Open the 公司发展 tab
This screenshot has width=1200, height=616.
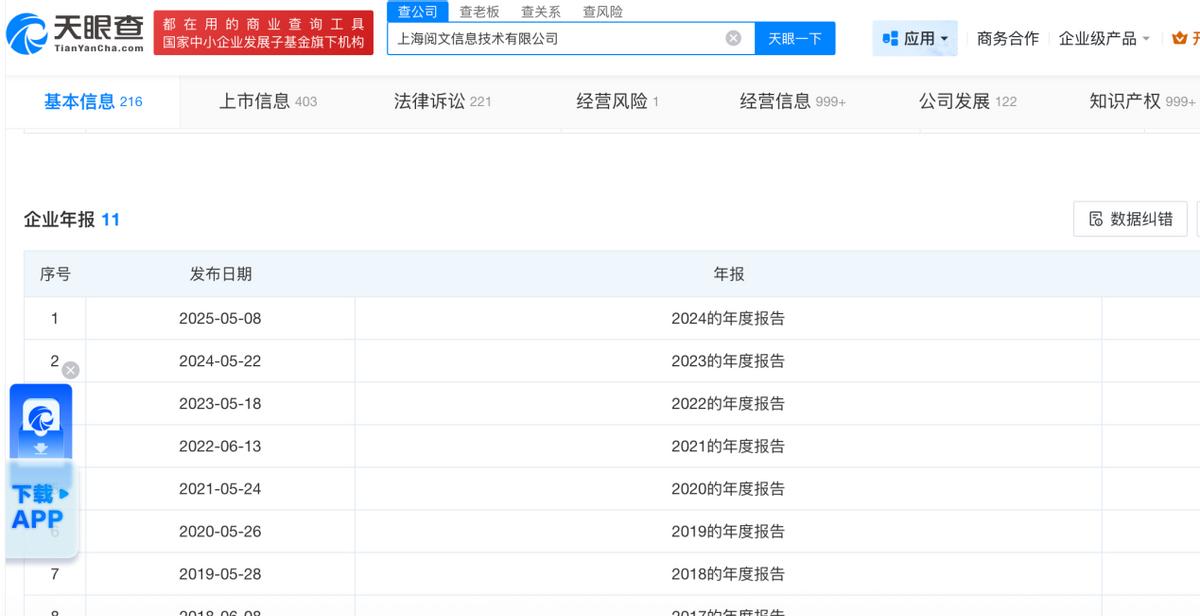click(968, 101)
